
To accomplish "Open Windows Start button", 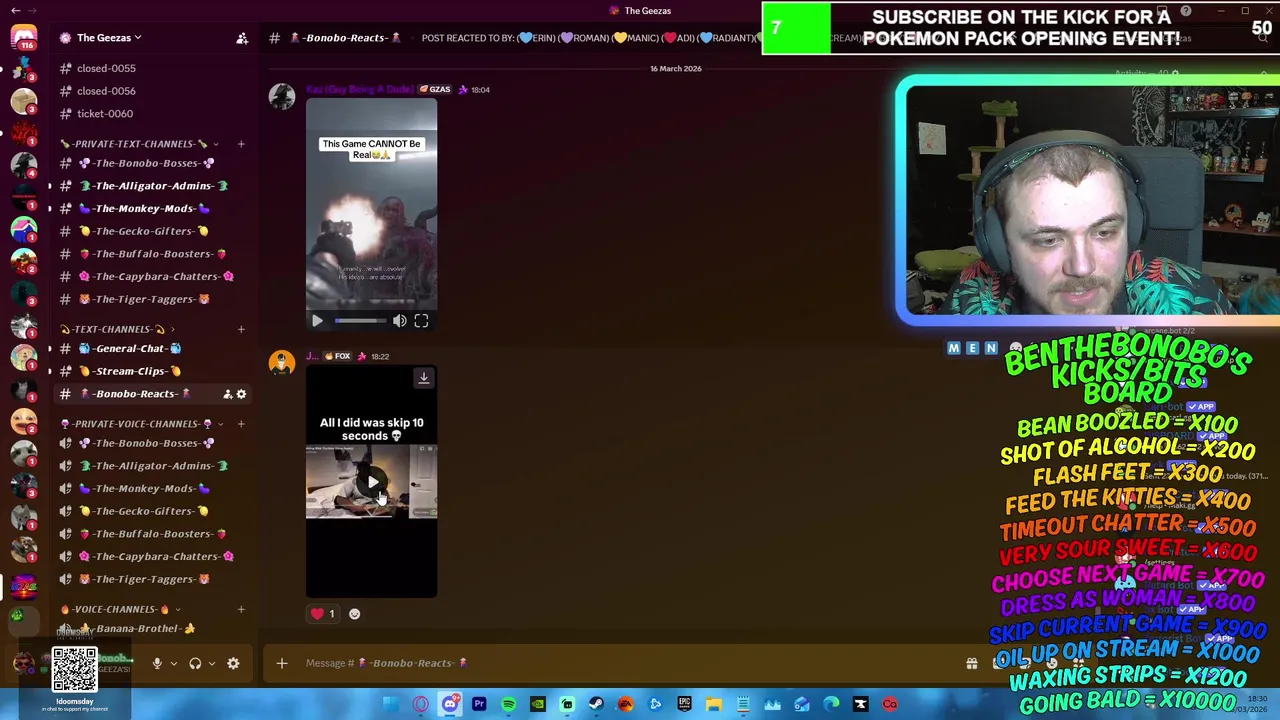I will (392, 704).
